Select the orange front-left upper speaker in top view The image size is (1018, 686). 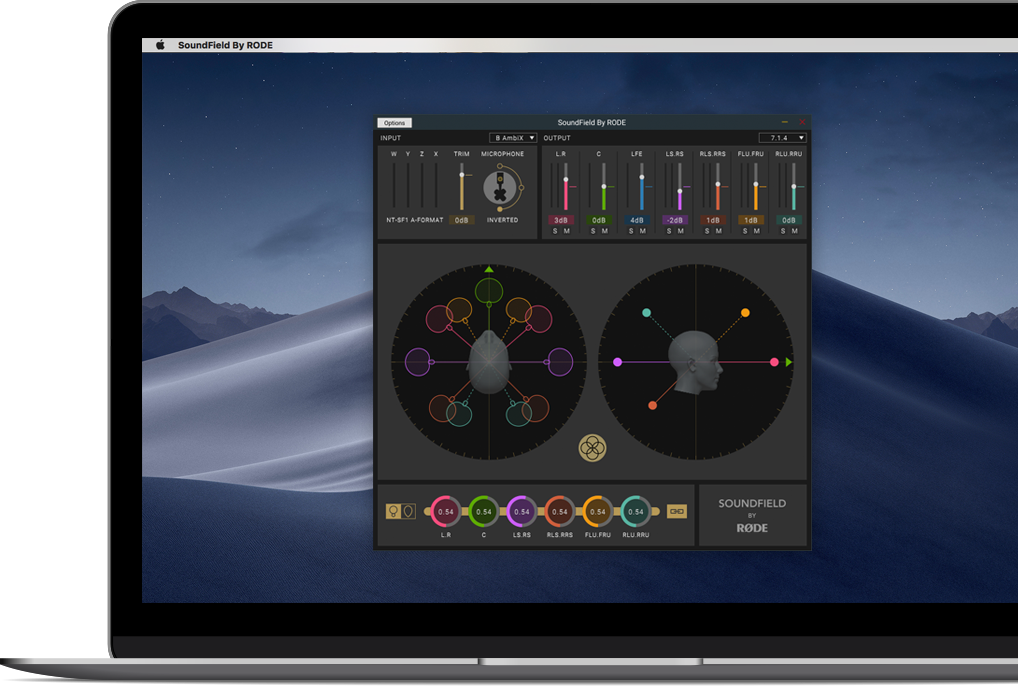(459, 310)
